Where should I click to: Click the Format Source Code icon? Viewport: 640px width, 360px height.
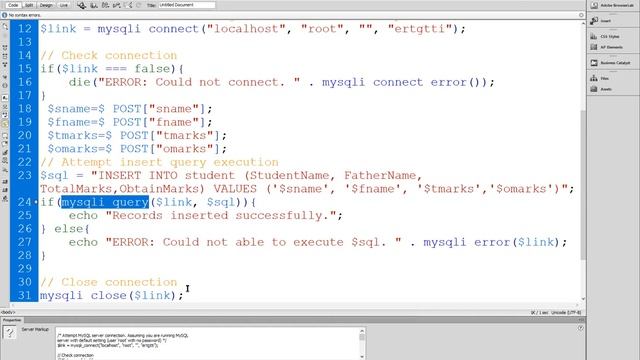pos(5,199)
